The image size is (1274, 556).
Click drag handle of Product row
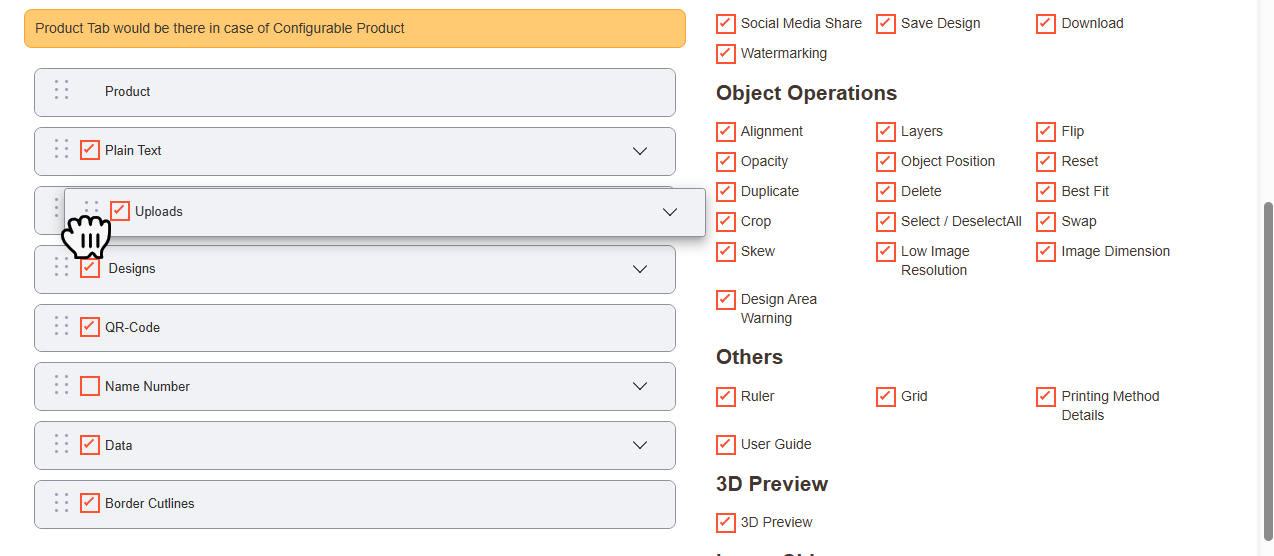click(61, 90)
